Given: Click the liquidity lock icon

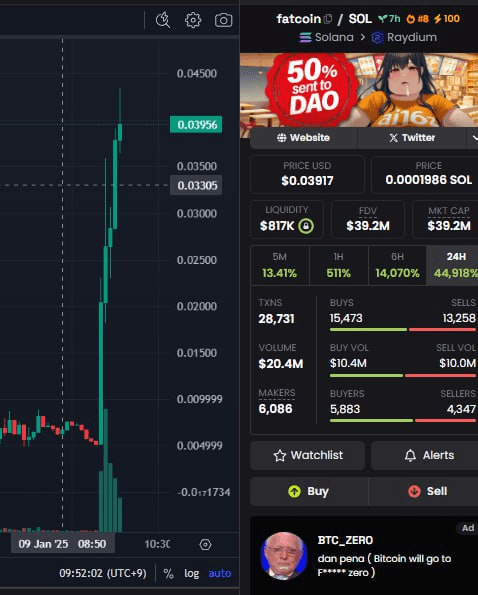Looking at the screenshot, I should point(306,226).
